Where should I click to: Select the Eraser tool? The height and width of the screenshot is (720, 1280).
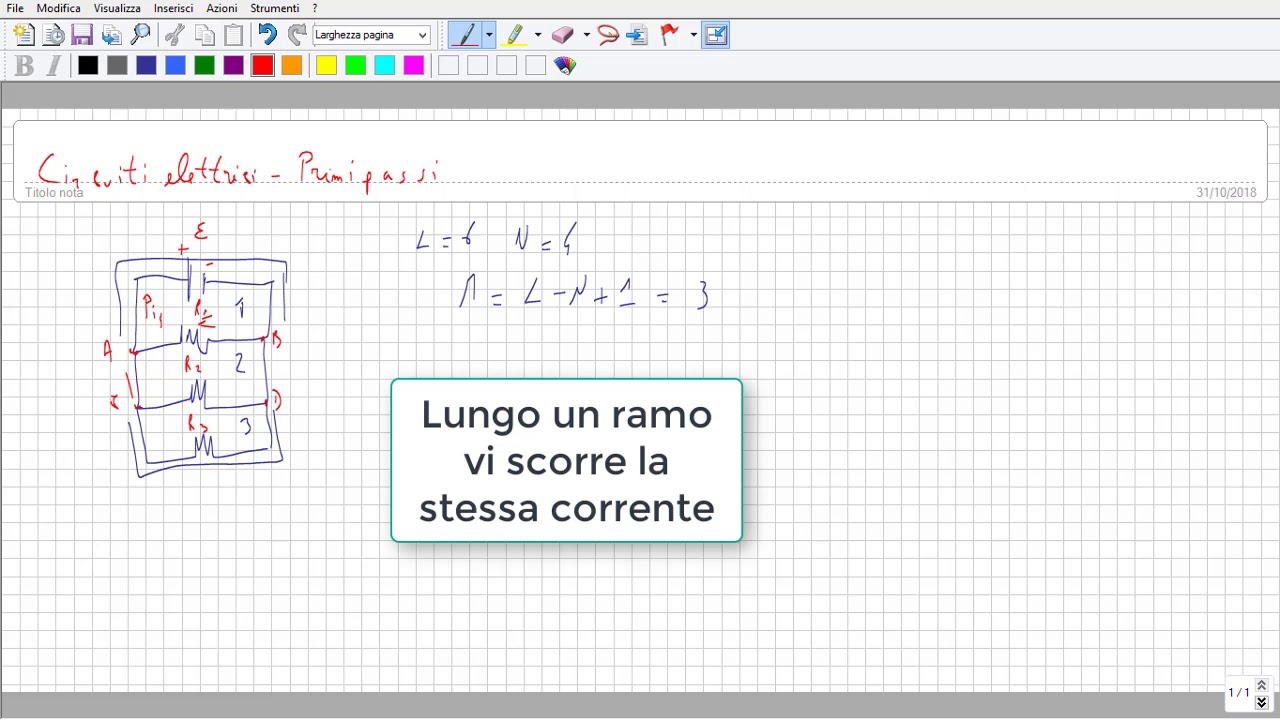(x=562, y=35)
